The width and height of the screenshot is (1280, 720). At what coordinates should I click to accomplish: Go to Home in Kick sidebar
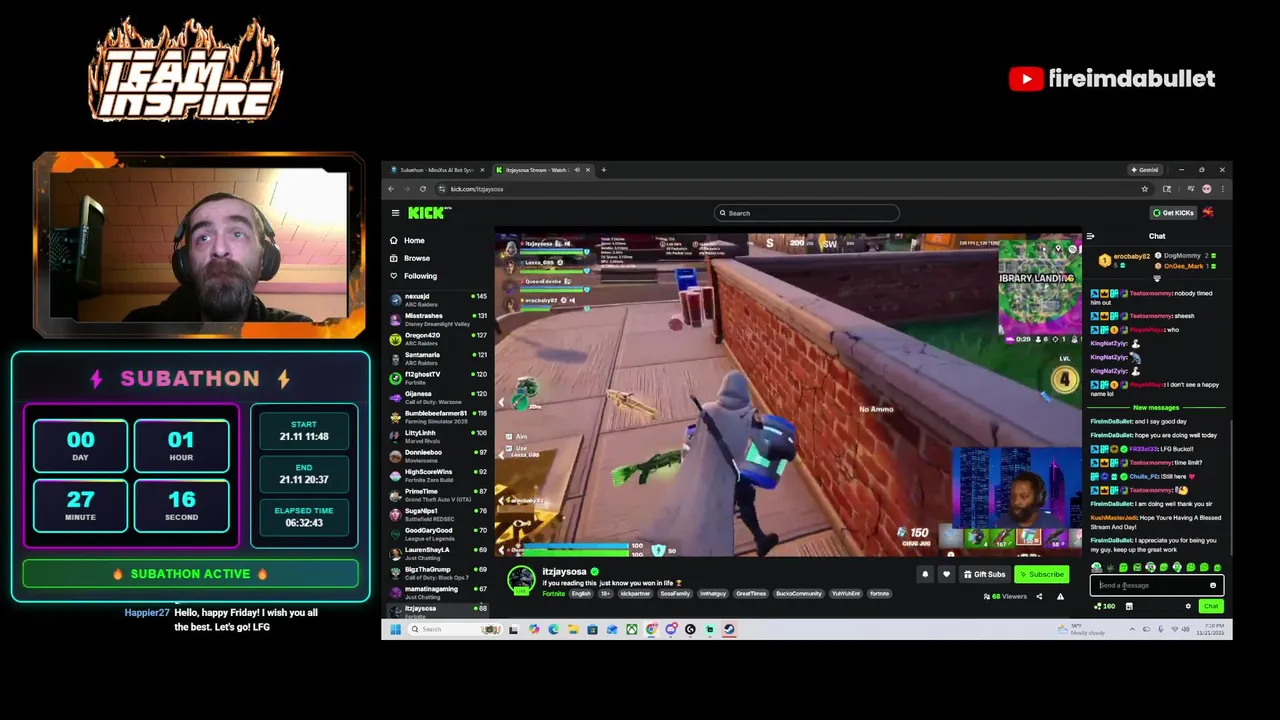(407, 240)
